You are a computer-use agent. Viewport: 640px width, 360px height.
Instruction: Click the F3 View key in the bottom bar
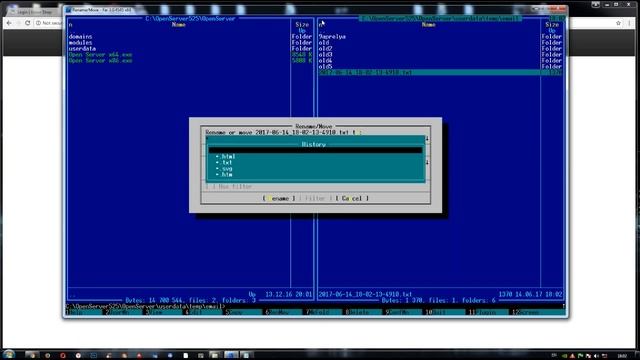pos(164,312)
